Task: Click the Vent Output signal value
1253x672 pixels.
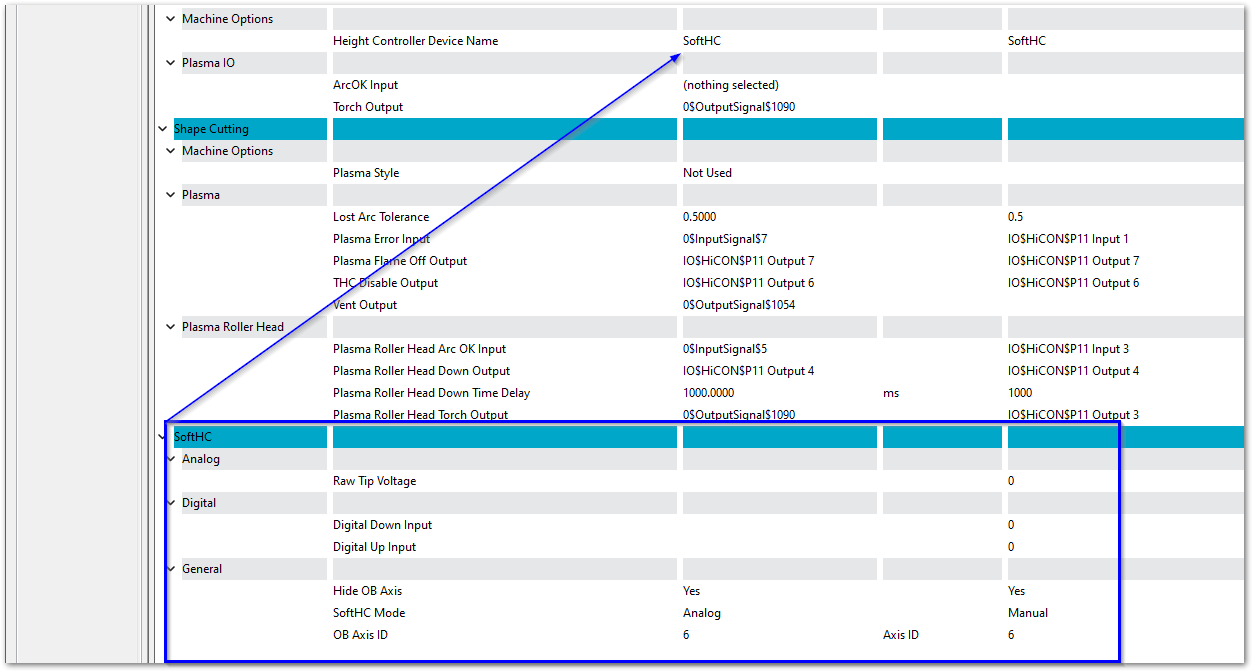Action: pos(739,305)
